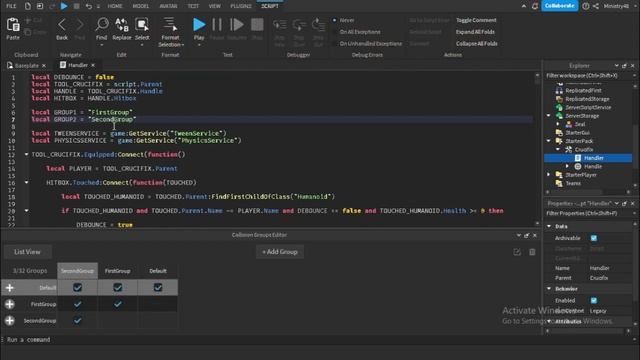Click the plus icon on FirstGroup row
640x360 pixels.
coord(10,304)
